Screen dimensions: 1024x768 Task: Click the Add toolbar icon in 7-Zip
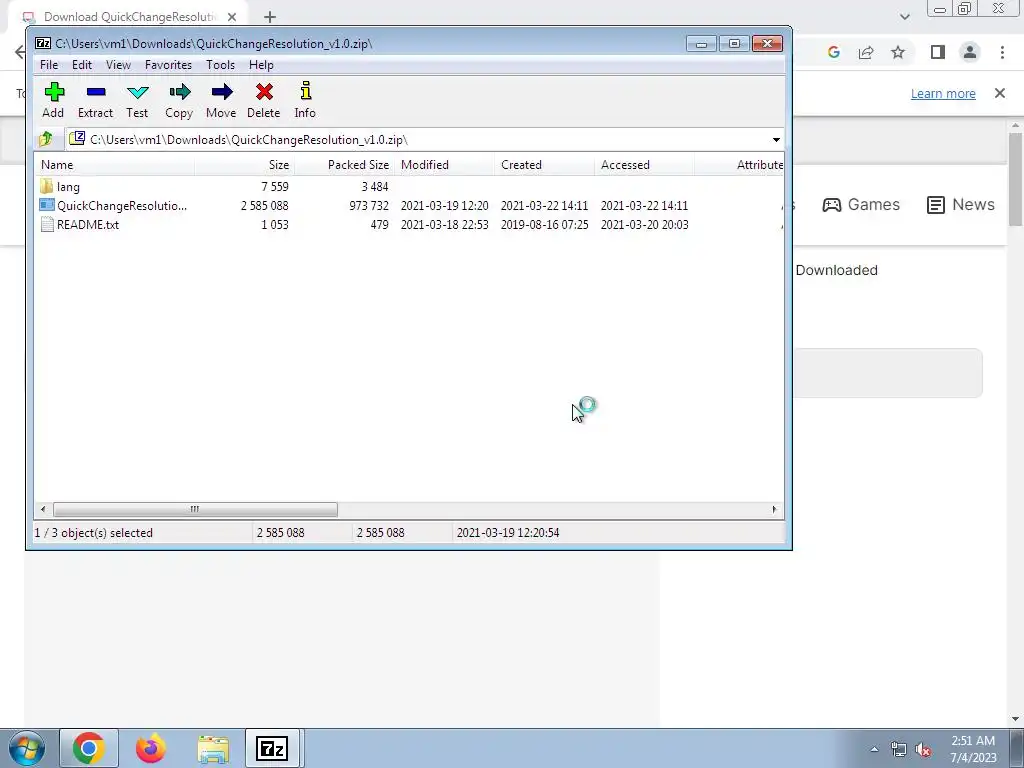[54, 100]
